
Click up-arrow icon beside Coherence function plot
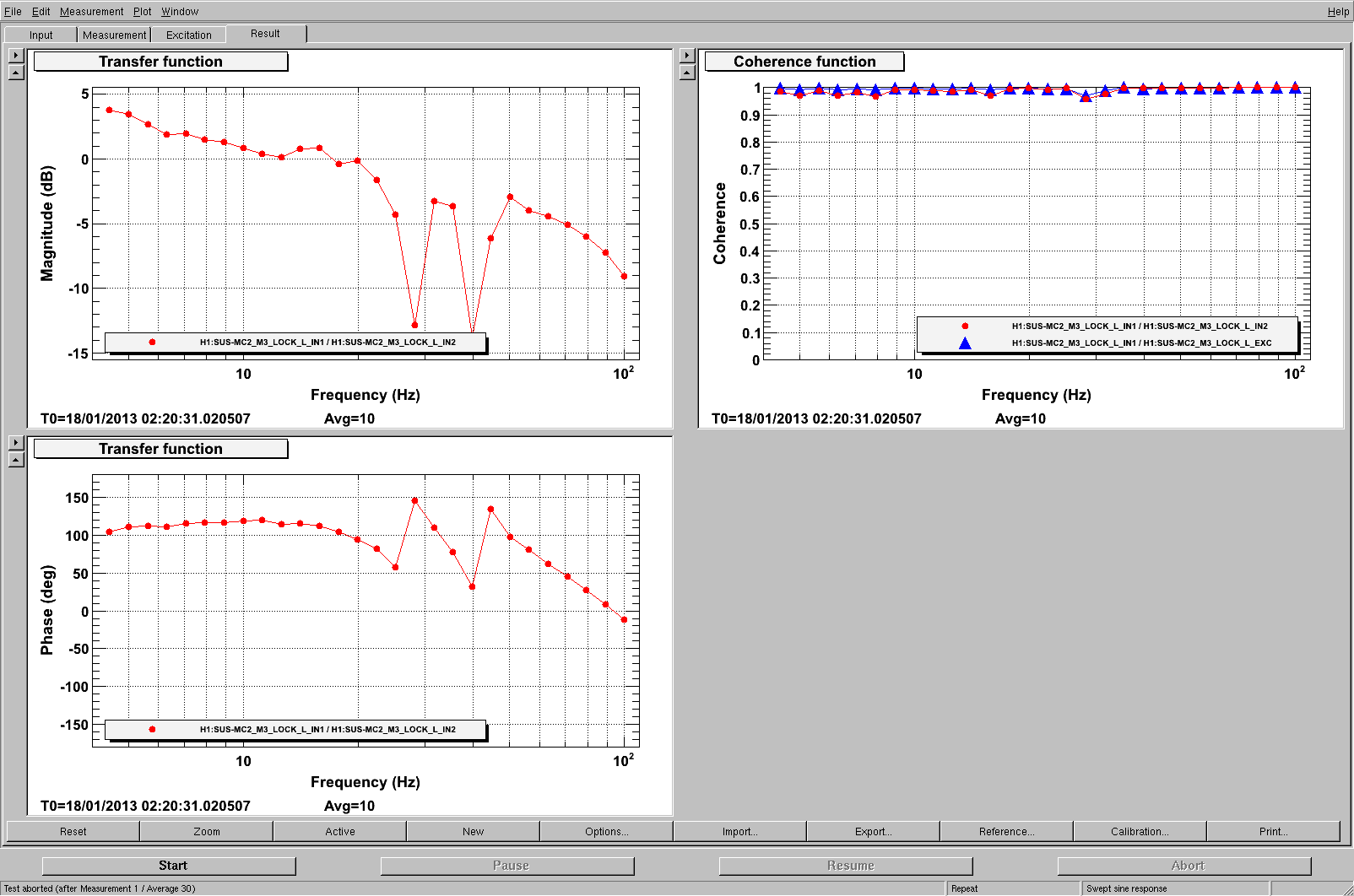click(687, 73)
